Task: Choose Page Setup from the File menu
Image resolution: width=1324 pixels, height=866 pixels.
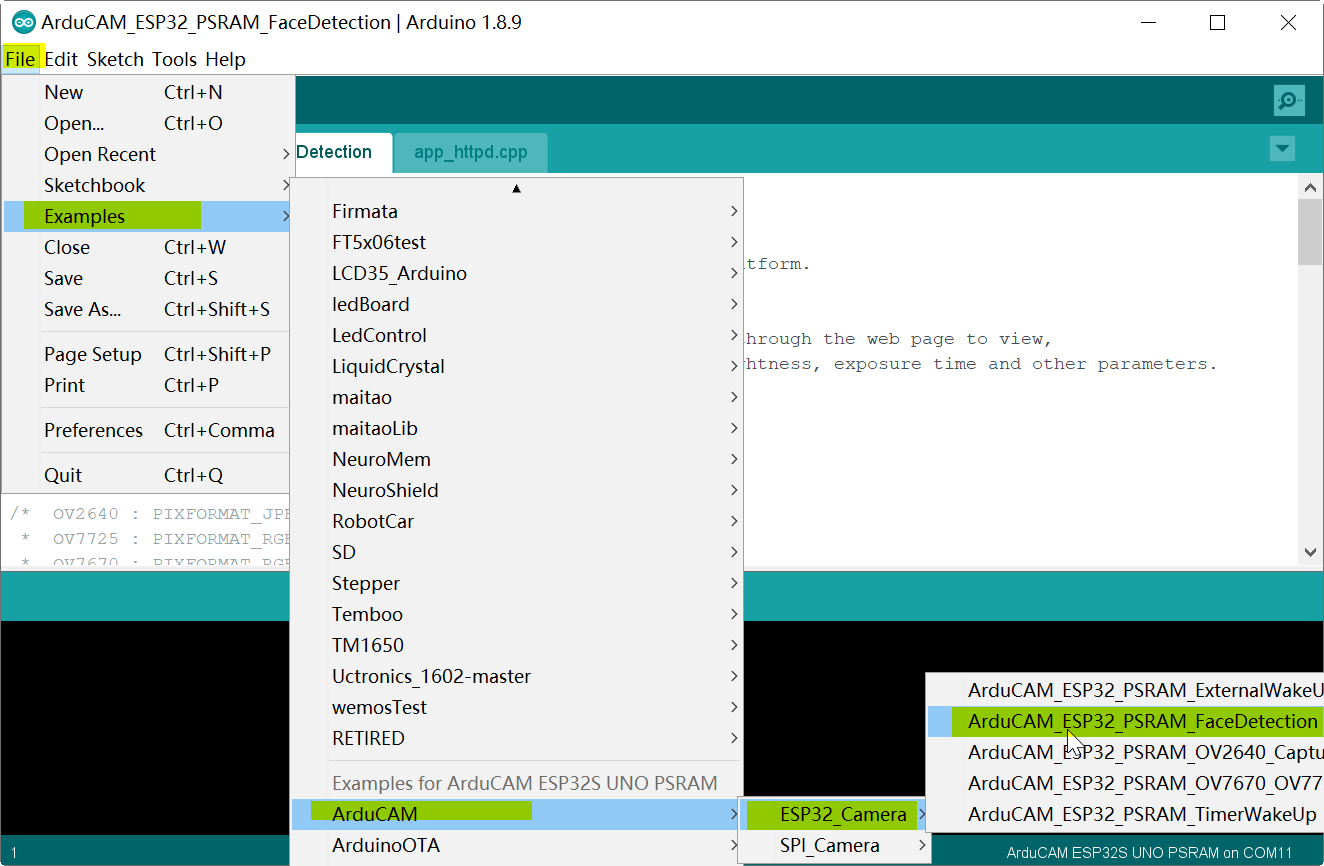Action: (148, 354)
